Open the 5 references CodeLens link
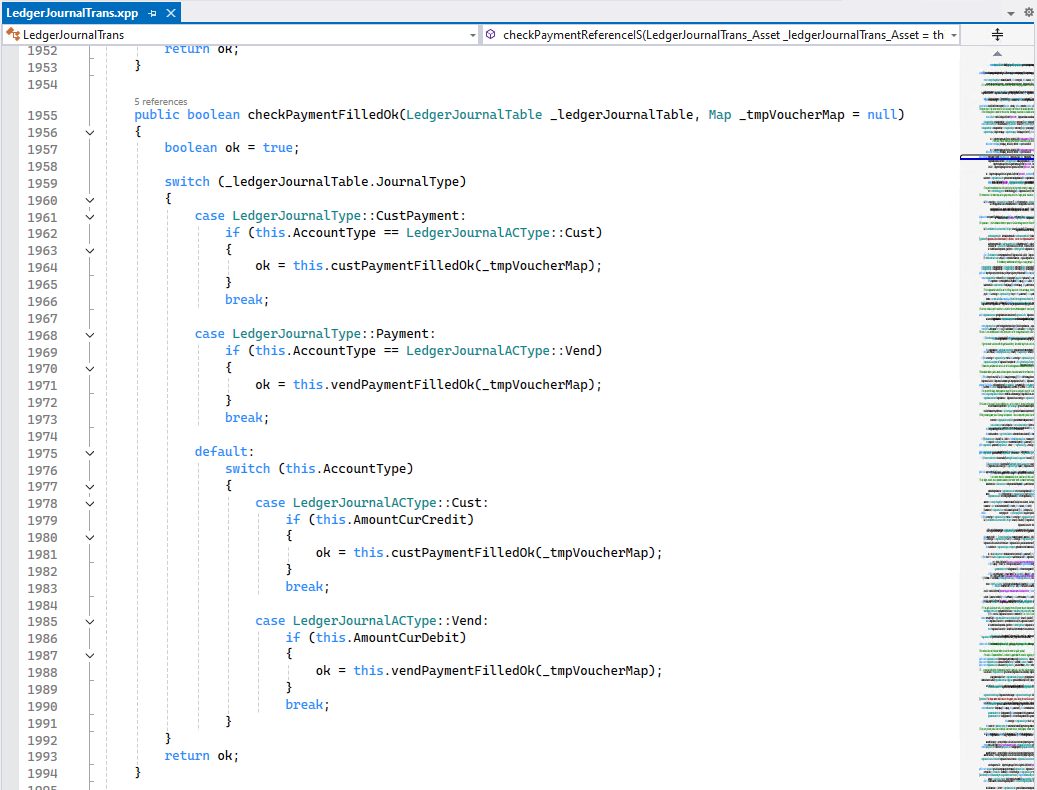Image resolution: width=1037 pixels, height=790 pixels. point(161,102)
